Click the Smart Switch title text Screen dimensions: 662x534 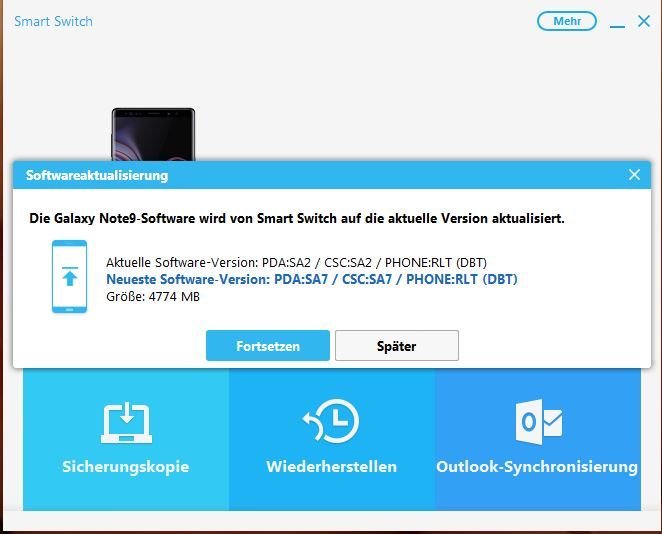(53, 21)
